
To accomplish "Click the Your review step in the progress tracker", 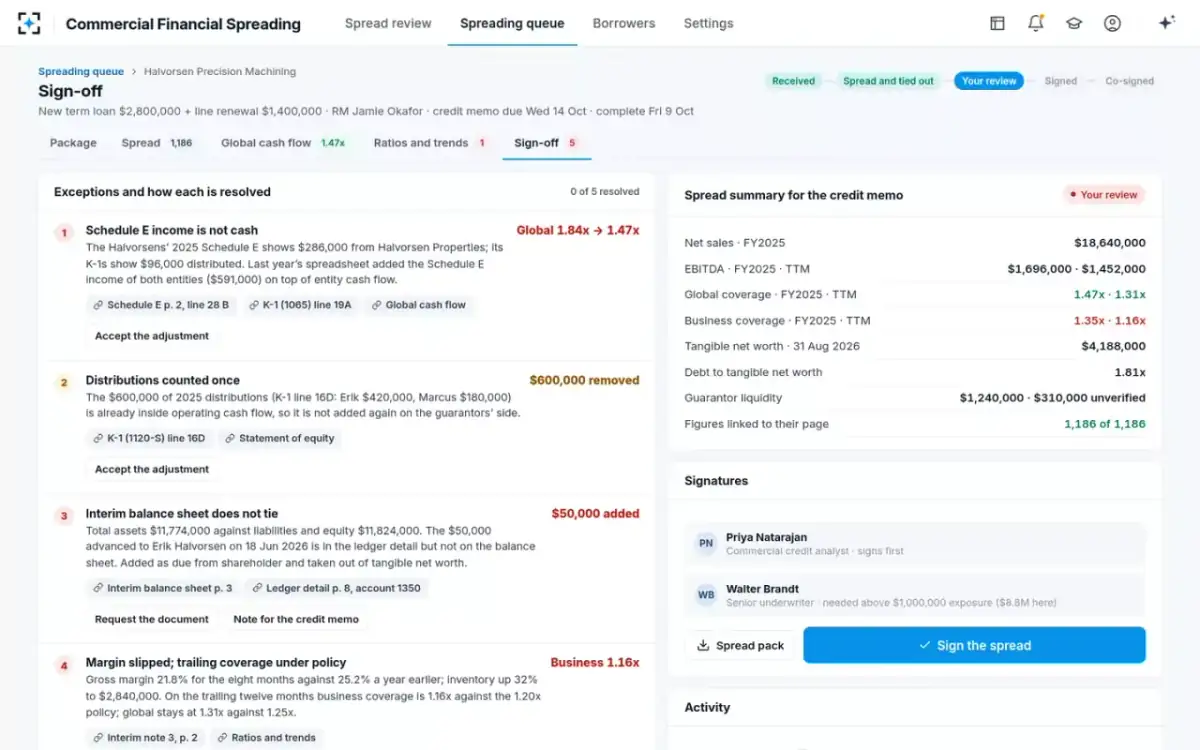I will click(988, 81).
